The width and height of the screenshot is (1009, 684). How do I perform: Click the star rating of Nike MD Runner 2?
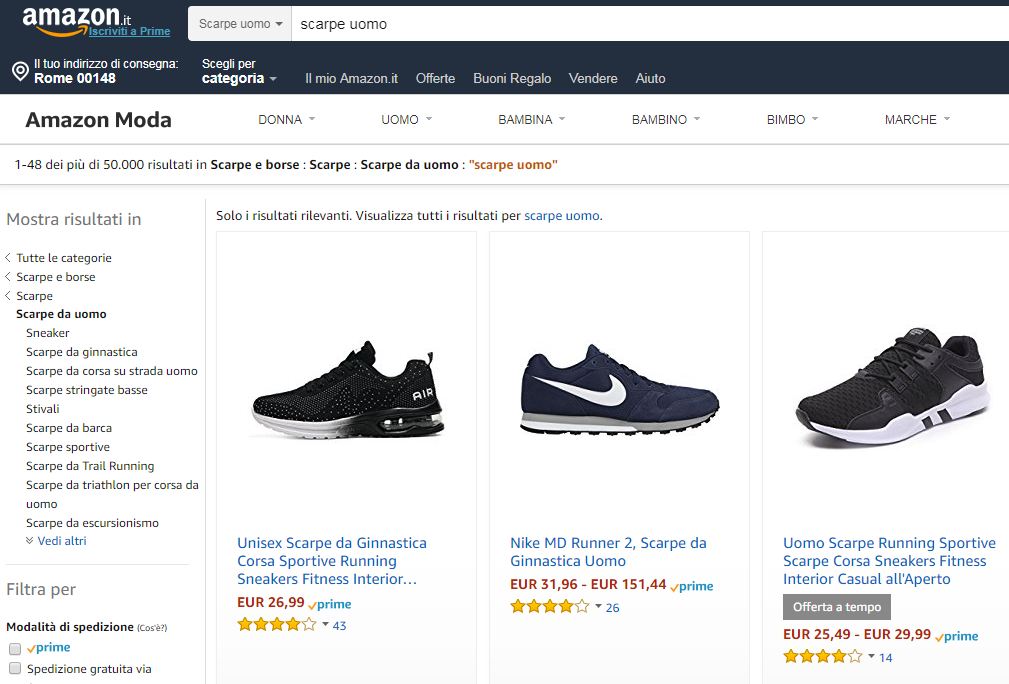click(x=549, y=606)
